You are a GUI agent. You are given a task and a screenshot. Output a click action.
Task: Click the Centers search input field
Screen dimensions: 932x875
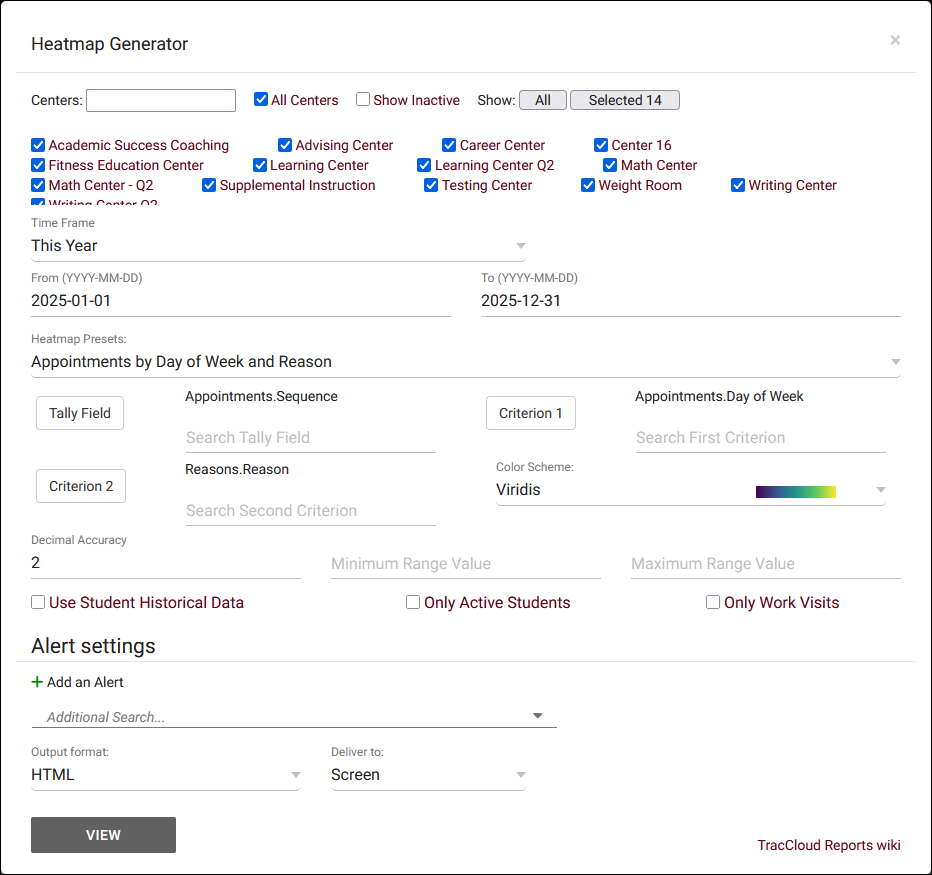(x=161, y=100)
